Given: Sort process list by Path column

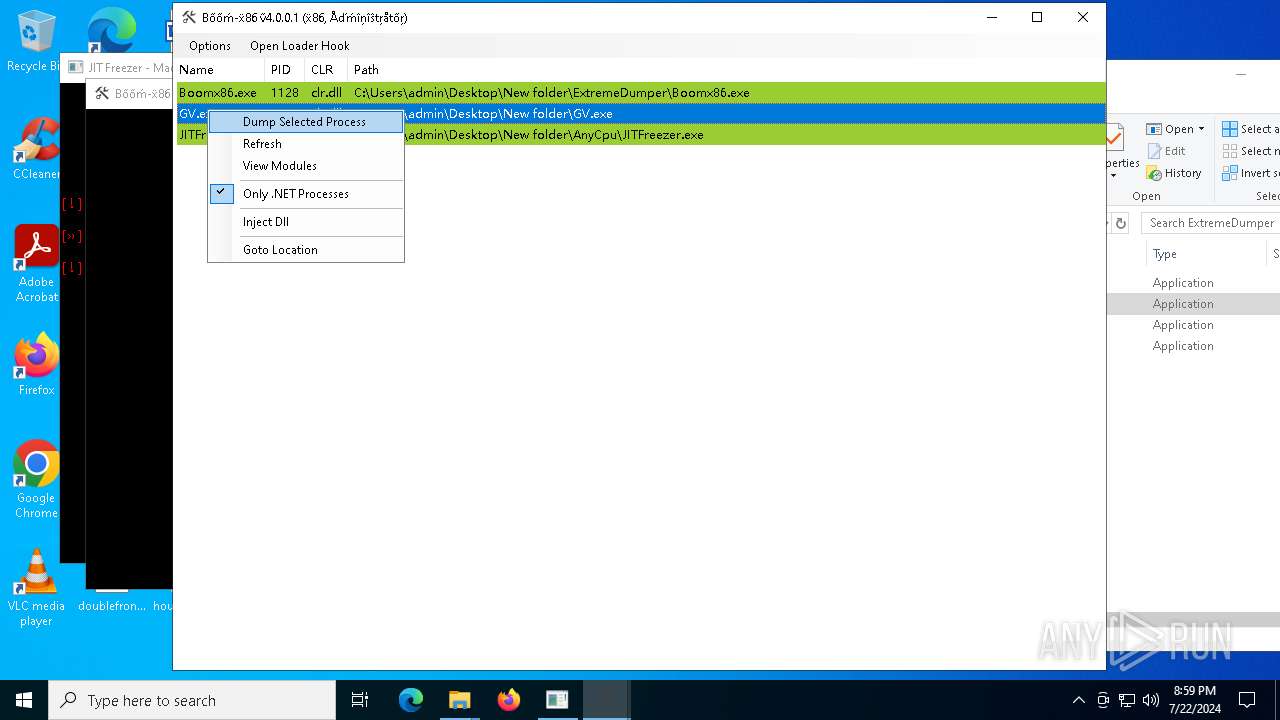Looking at the screenshot, I should coord(726,70).
